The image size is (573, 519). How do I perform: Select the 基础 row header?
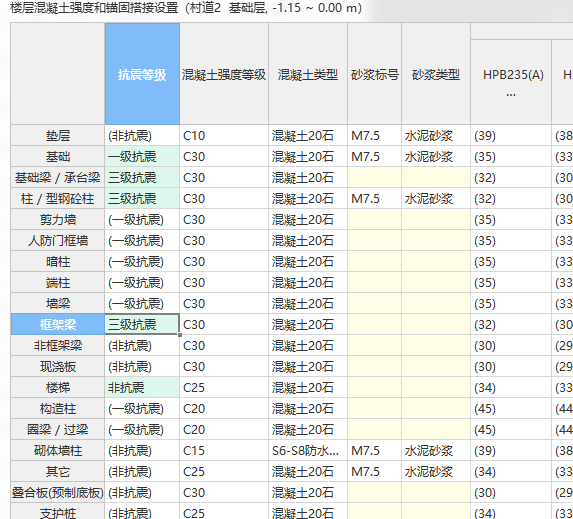(x=58, y=156)
